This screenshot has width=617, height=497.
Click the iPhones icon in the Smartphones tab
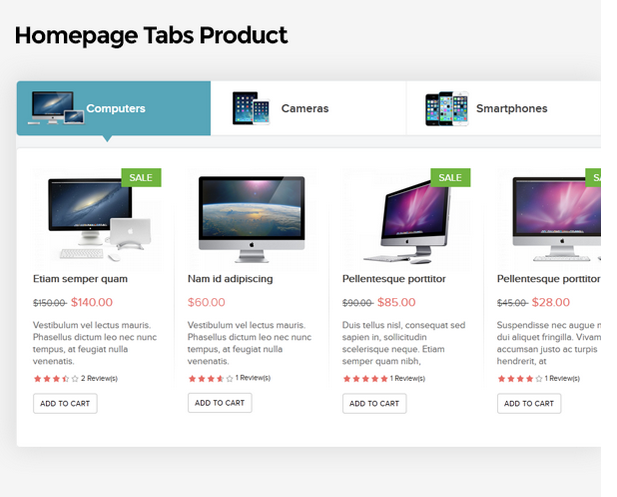click(447, 109)
